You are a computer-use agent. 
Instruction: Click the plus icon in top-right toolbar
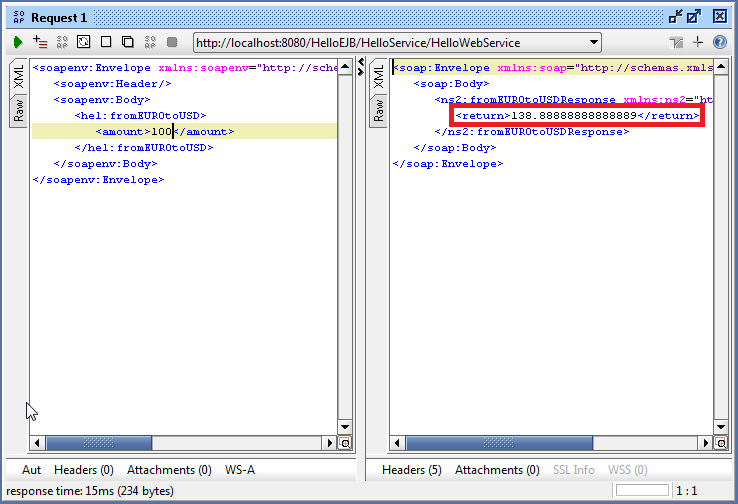tap(698, 42)
